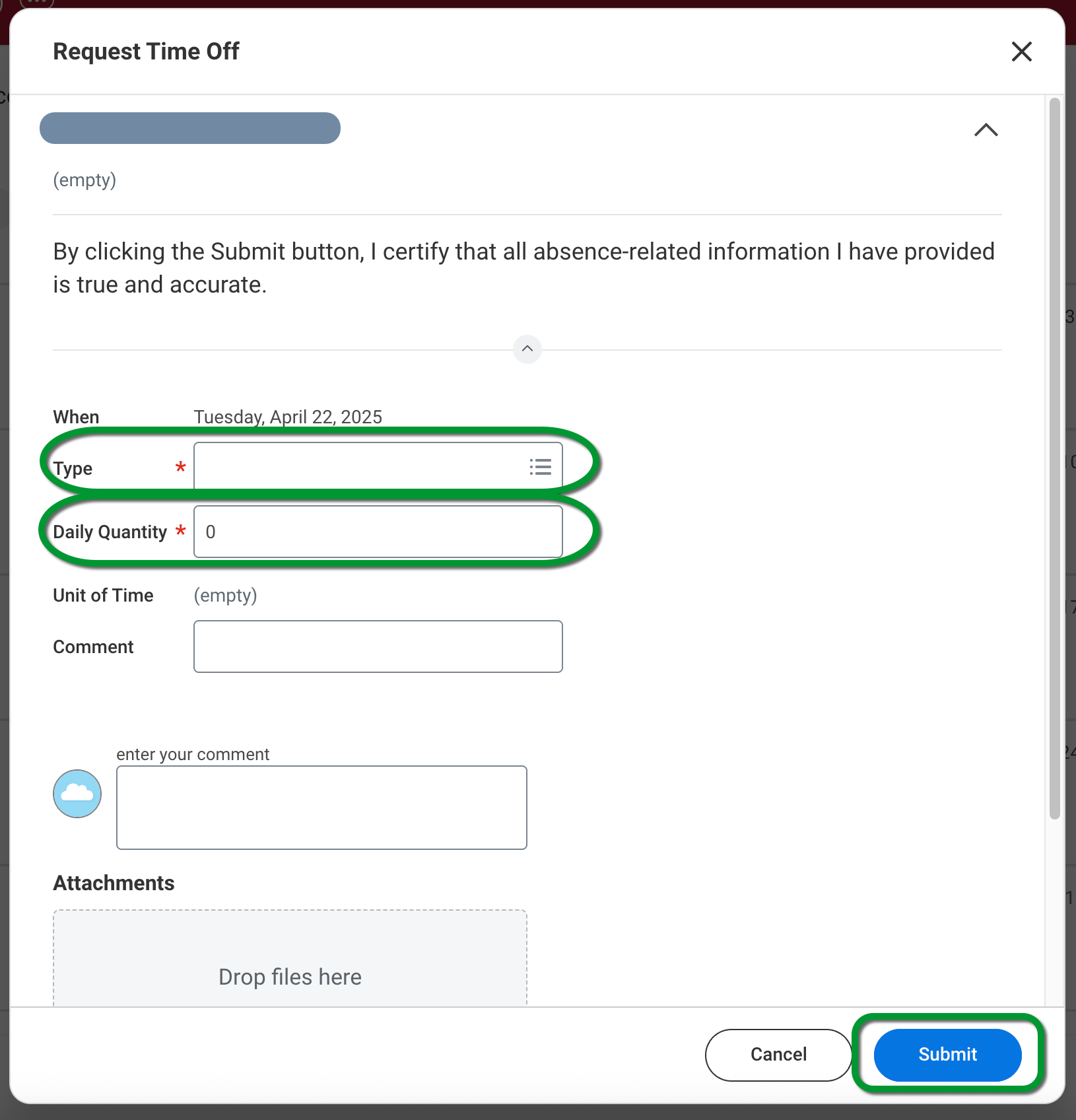Click the Request Time Off title
The image size is (1076, 1120).
pyautogui.click(x=146, y=52)
